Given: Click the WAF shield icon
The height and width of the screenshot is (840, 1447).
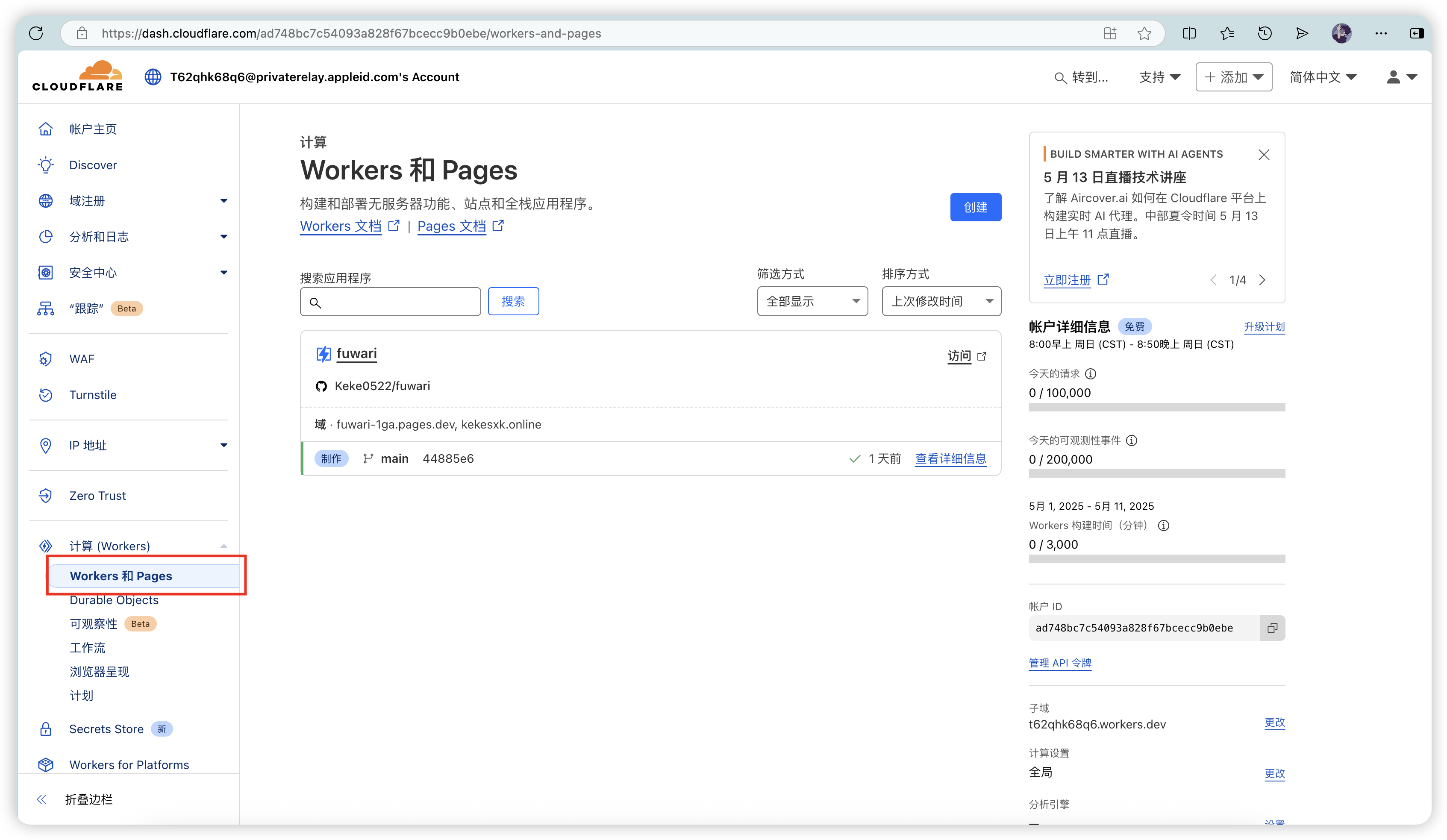Looking at the screenshot, I should (45, 359).
